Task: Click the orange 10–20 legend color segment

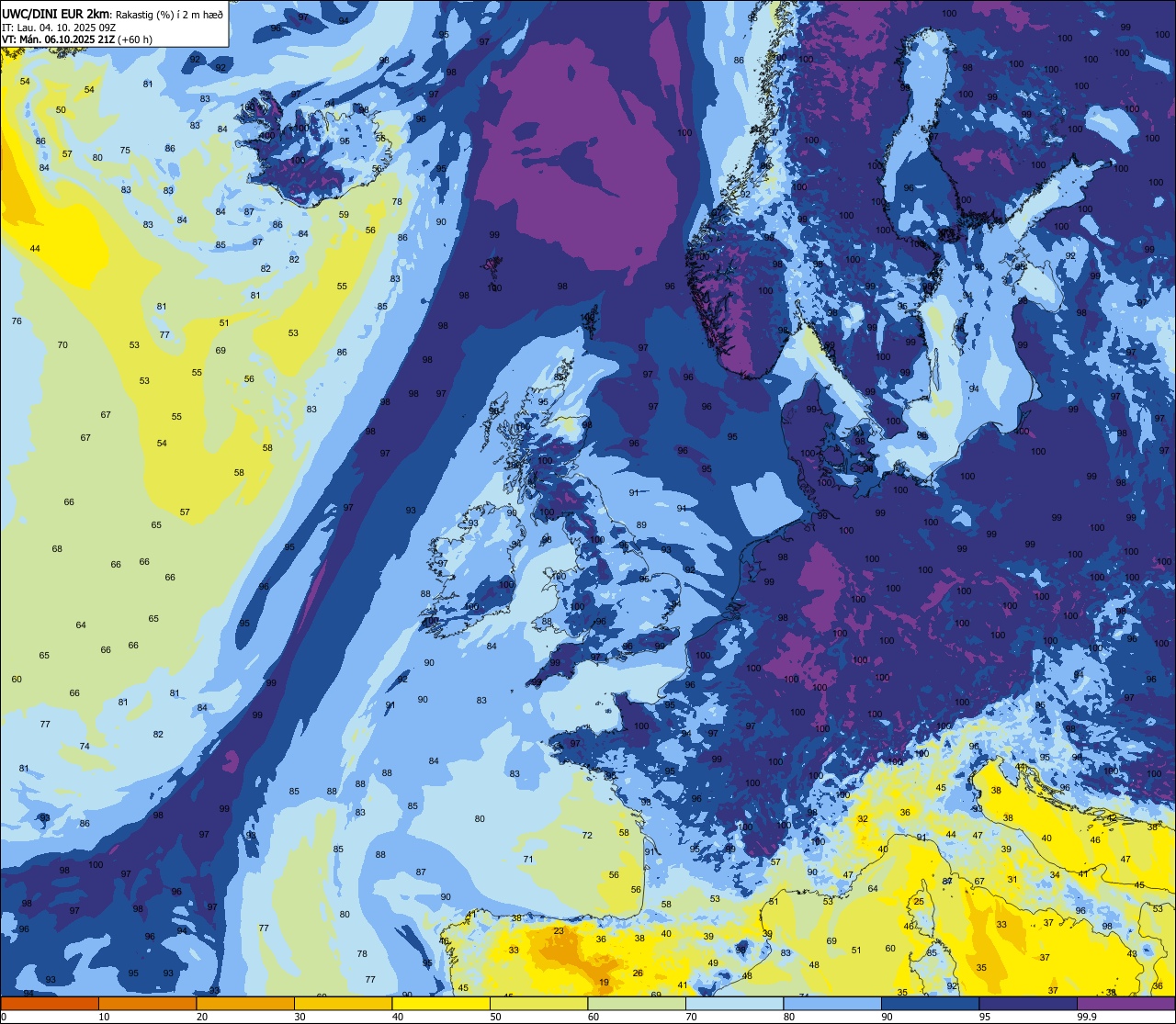Action: 147,1003
